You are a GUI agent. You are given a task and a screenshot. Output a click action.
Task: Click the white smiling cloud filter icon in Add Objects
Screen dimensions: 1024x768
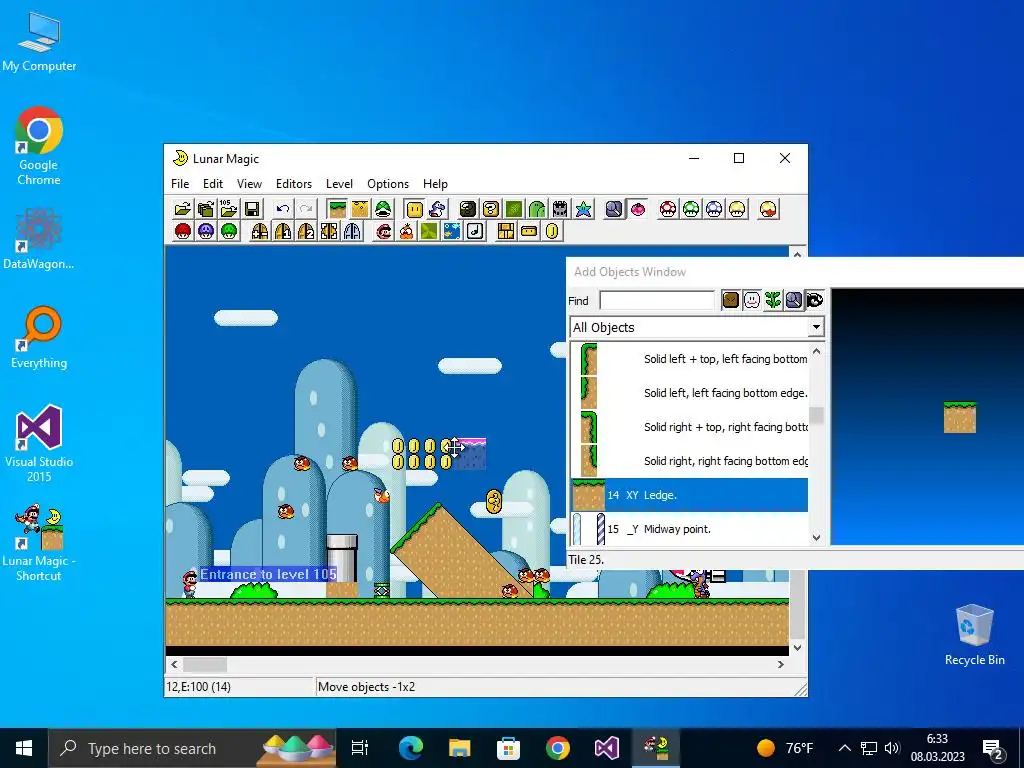[x=752, y=300]
